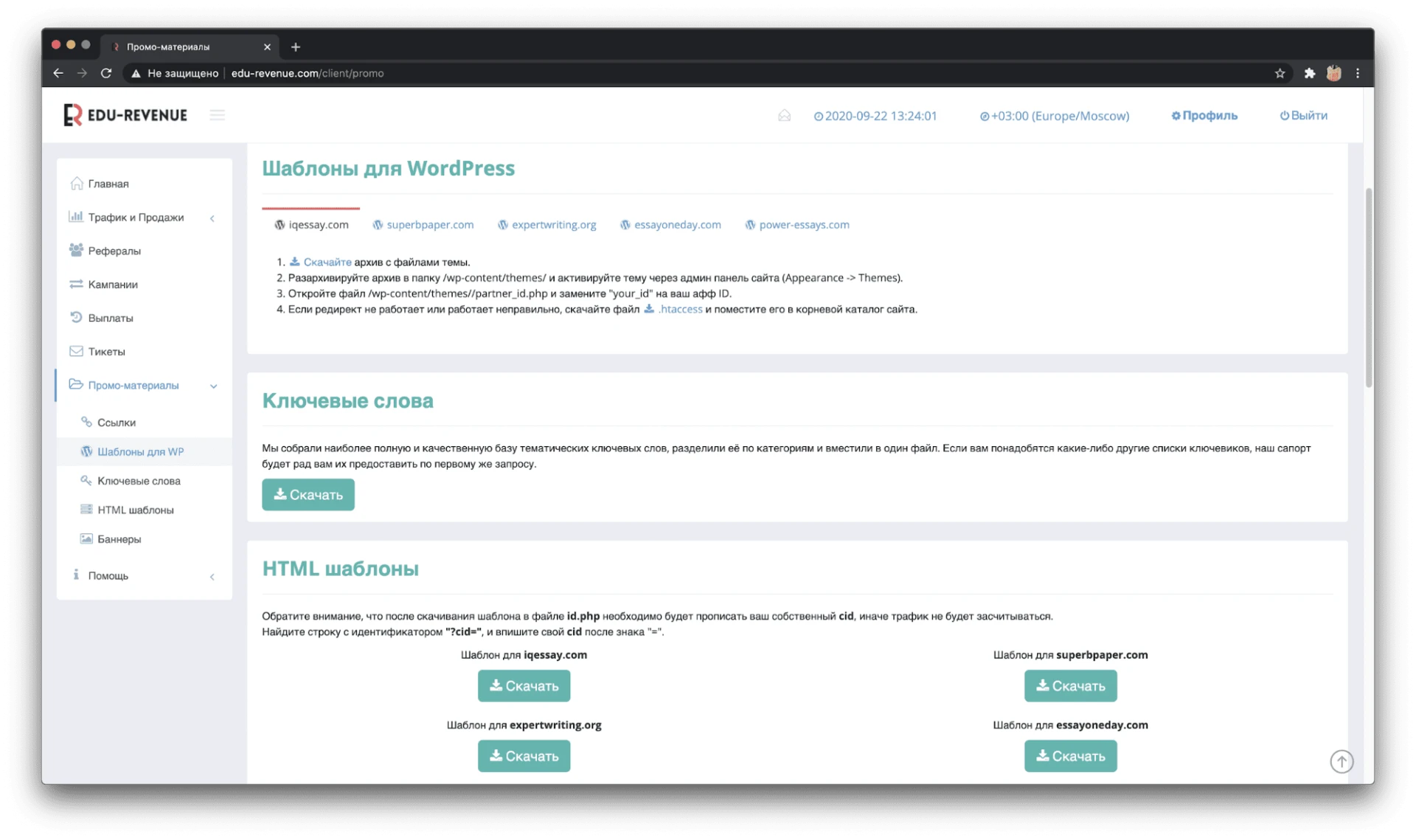This screenshot has height=840, width=1416.
Task: Download the keywords file with Скачать
Action: (308, 494)
